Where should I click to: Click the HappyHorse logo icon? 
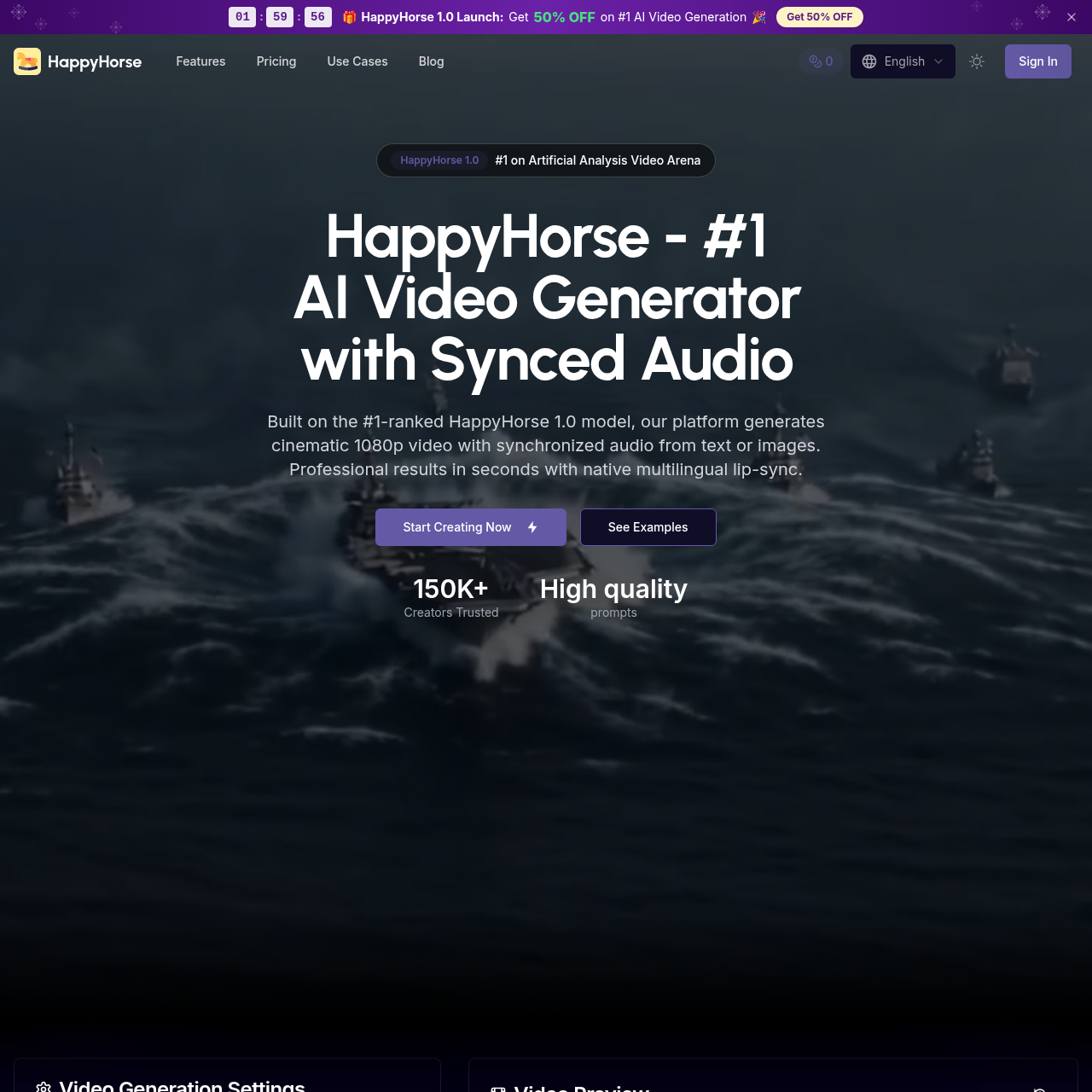(26, 61)
